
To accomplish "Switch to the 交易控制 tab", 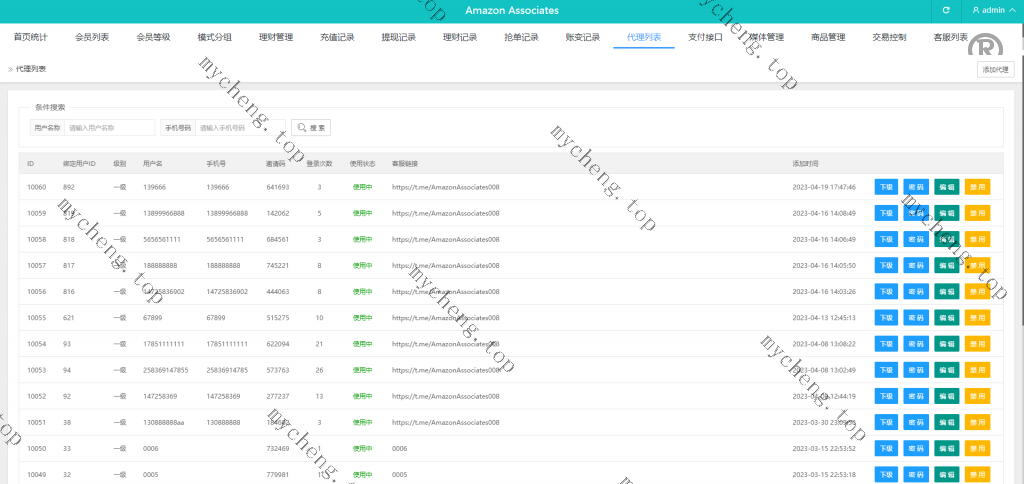I will point(889,38).
